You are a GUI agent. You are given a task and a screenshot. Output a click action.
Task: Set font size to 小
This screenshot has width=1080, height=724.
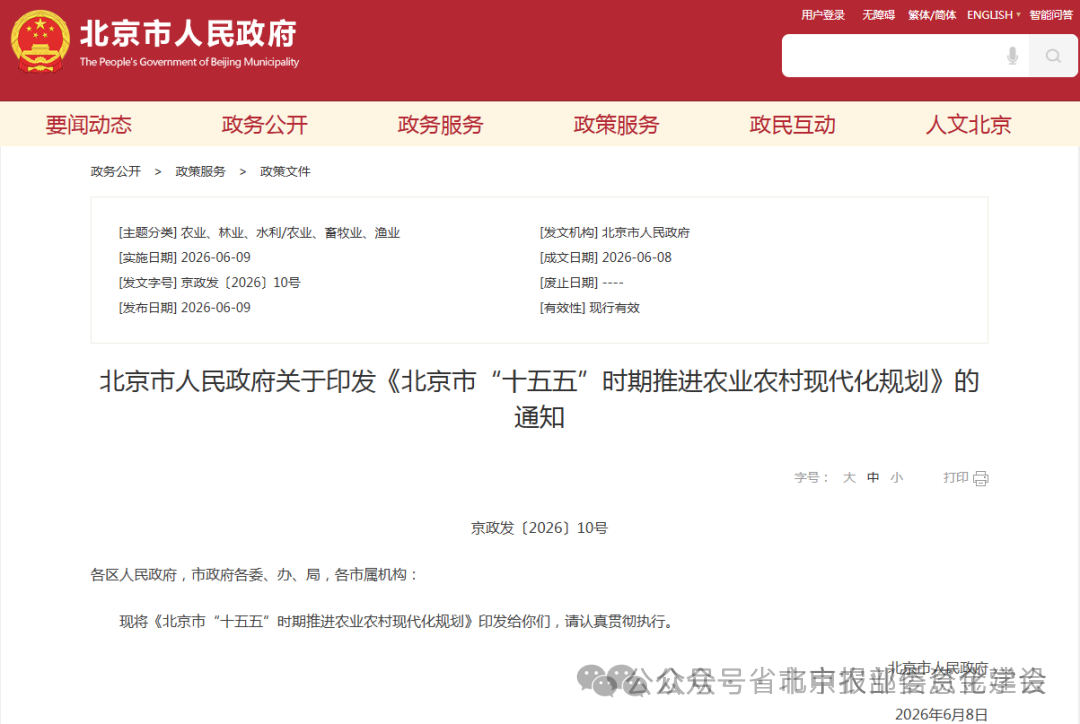point(896,477)
